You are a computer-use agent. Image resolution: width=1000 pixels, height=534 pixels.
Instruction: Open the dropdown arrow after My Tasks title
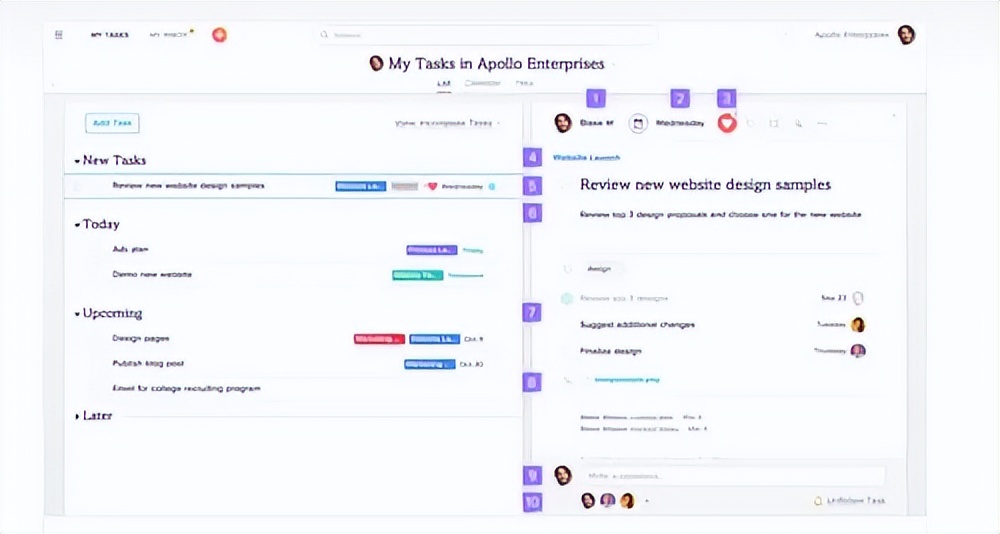(613, 64)
